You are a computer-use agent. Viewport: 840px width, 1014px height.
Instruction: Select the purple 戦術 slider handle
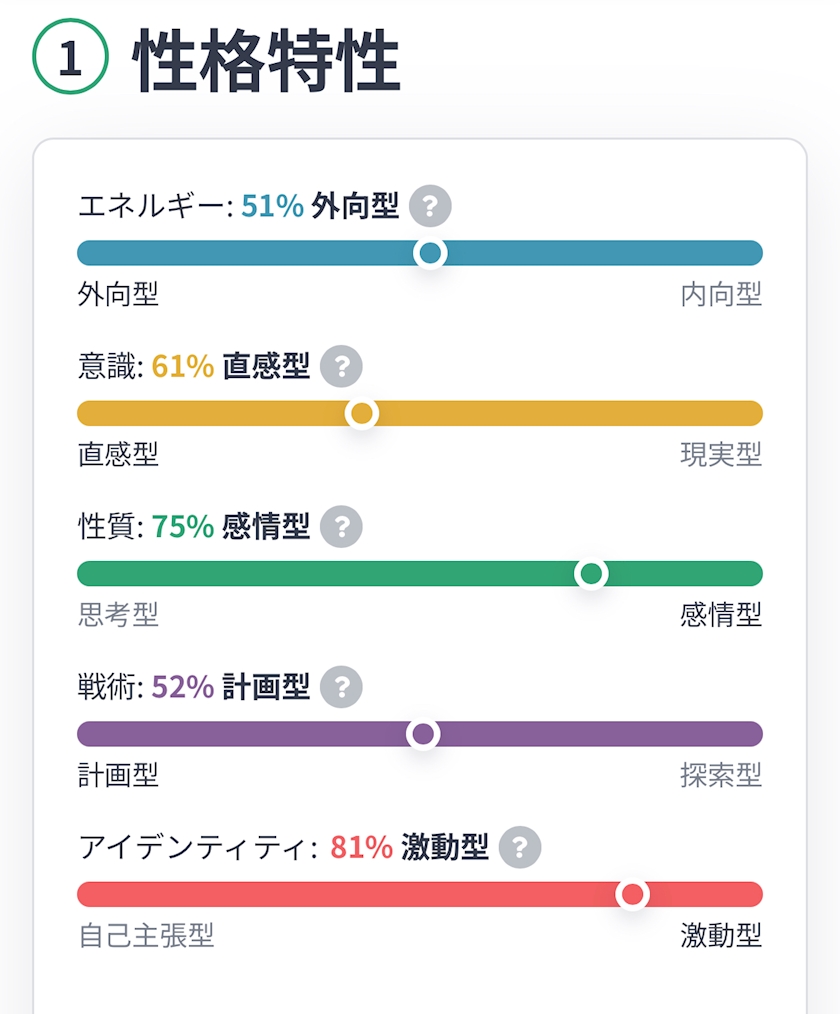point(423,734)
